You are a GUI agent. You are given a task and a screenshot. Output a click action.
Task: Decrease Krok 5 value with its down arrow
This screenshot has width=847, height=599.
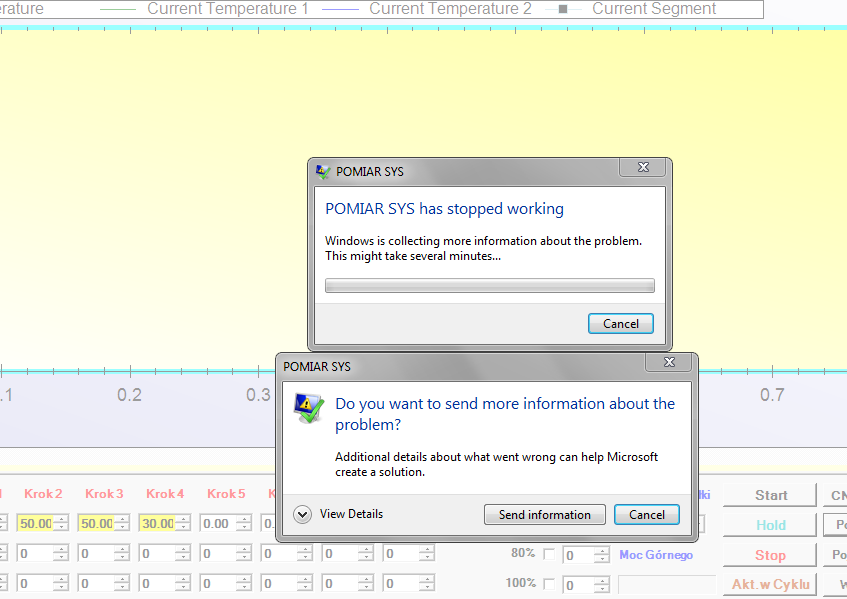click(x=245, y=528)
